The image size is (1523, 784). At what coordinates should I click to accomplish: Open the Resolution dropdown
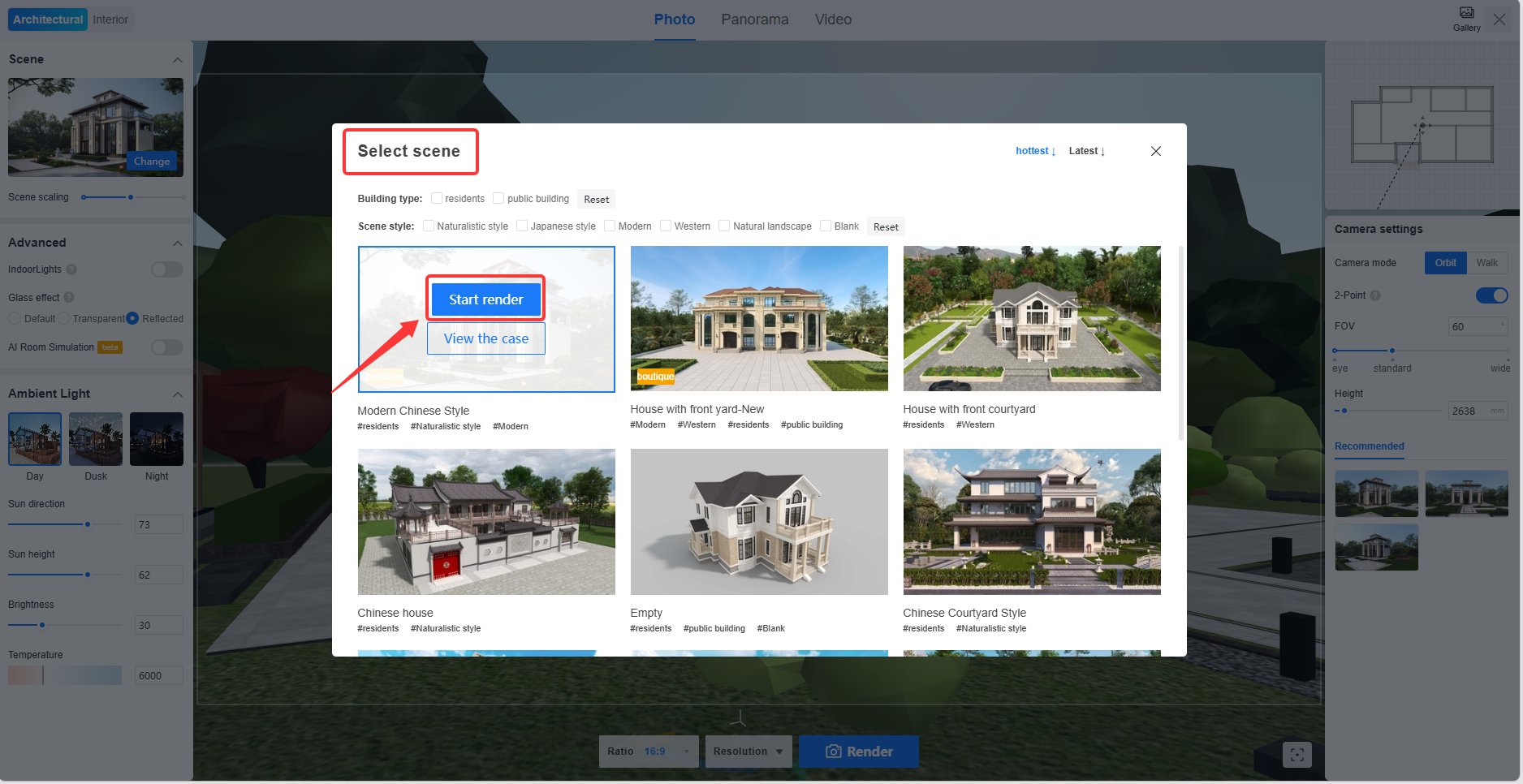coord(749,752)
